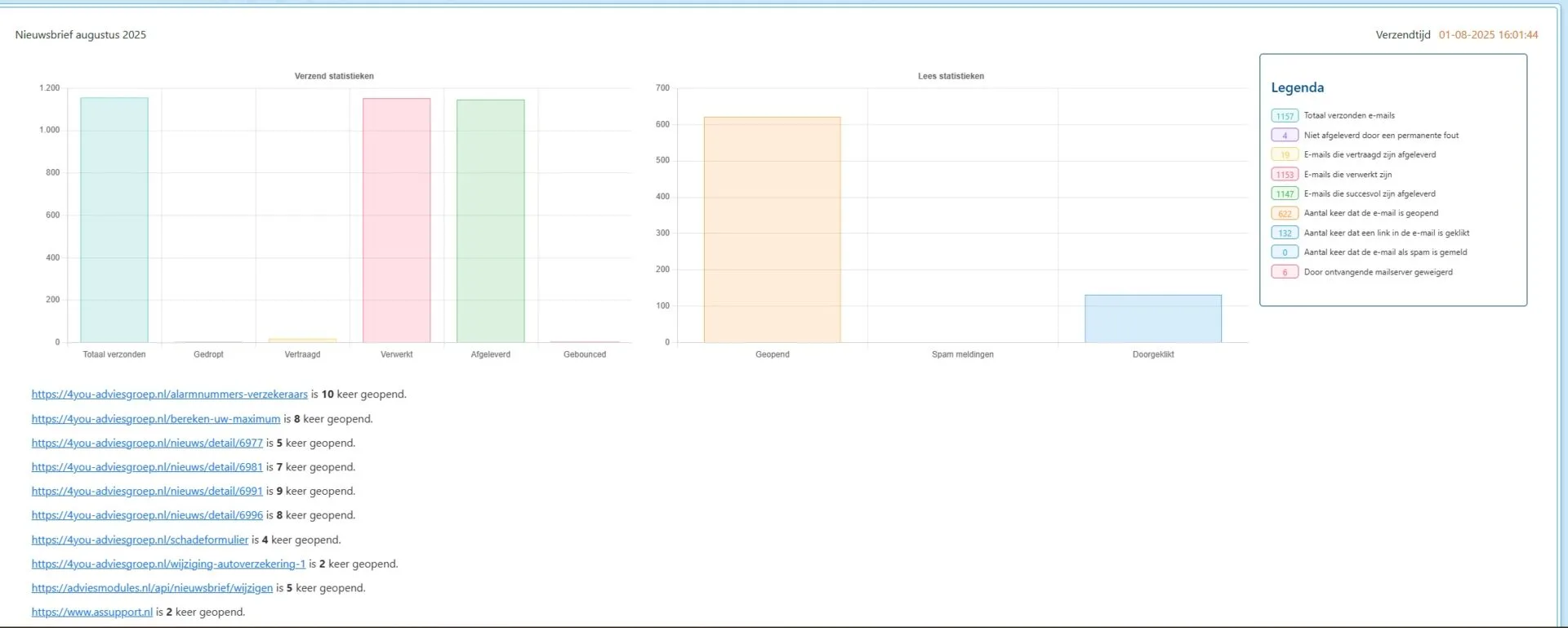Click the Totaal verzonden bar in chart

tap(114, 220)
